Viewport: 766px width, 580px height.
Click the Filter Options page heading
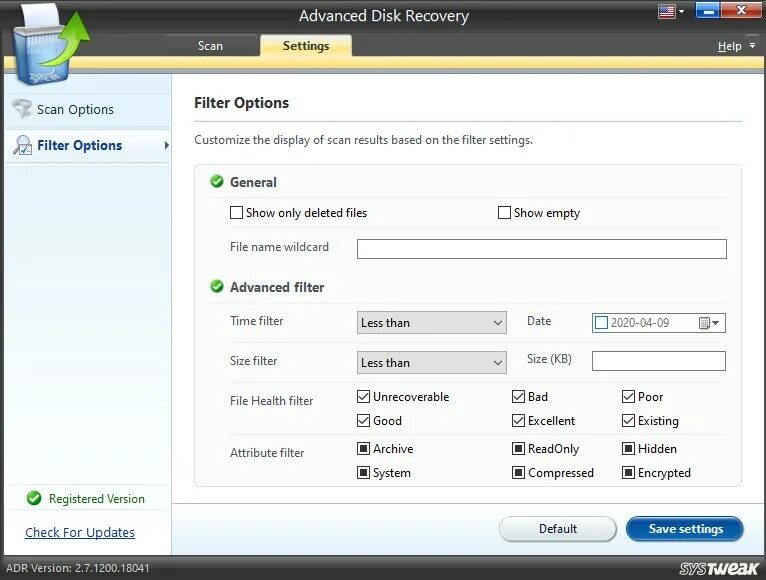pyautogui.click(x=241, y=103)
